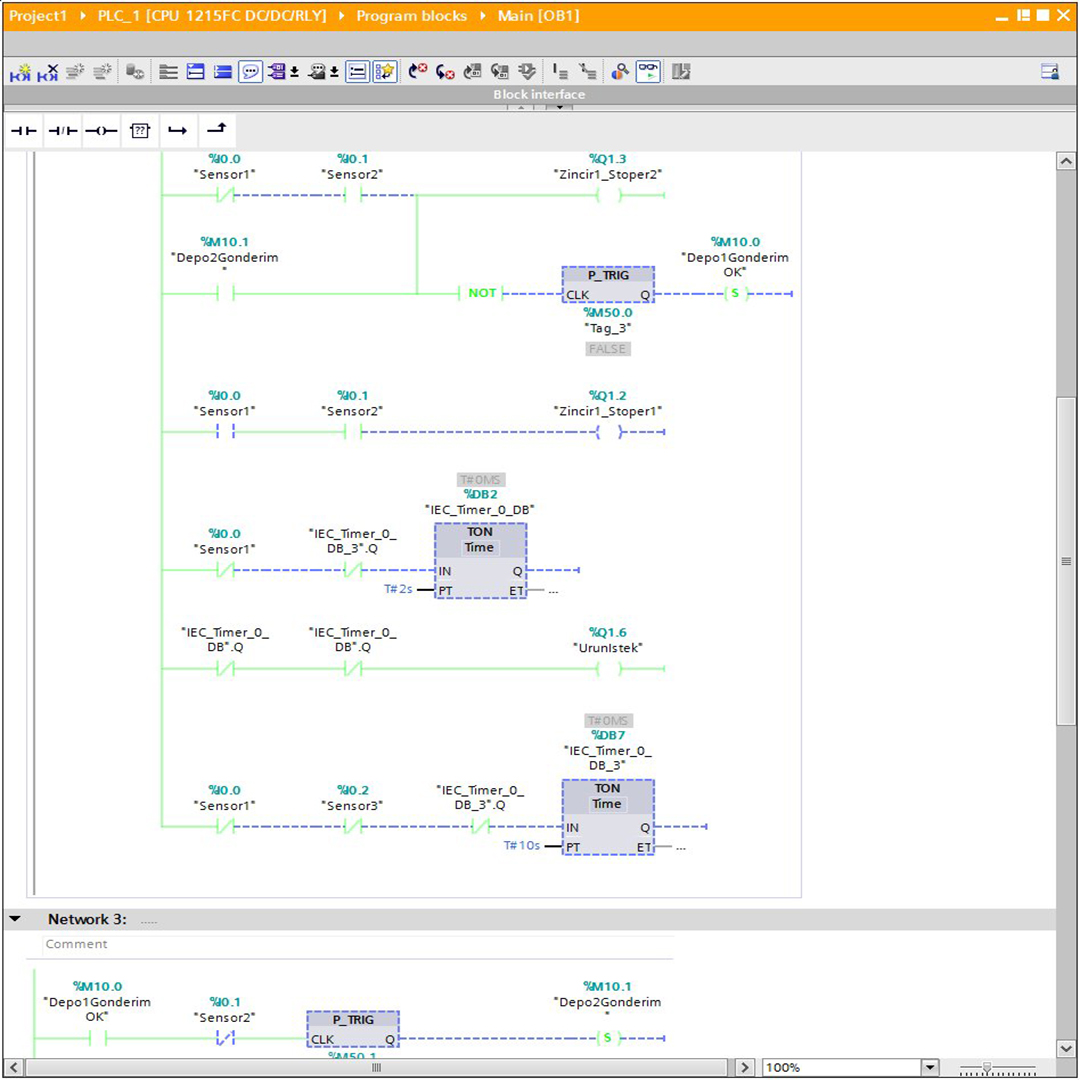This screenshot has width=1080, height=1080.
Task: Click the delete network icon
Action: click(x=47, y=72)
